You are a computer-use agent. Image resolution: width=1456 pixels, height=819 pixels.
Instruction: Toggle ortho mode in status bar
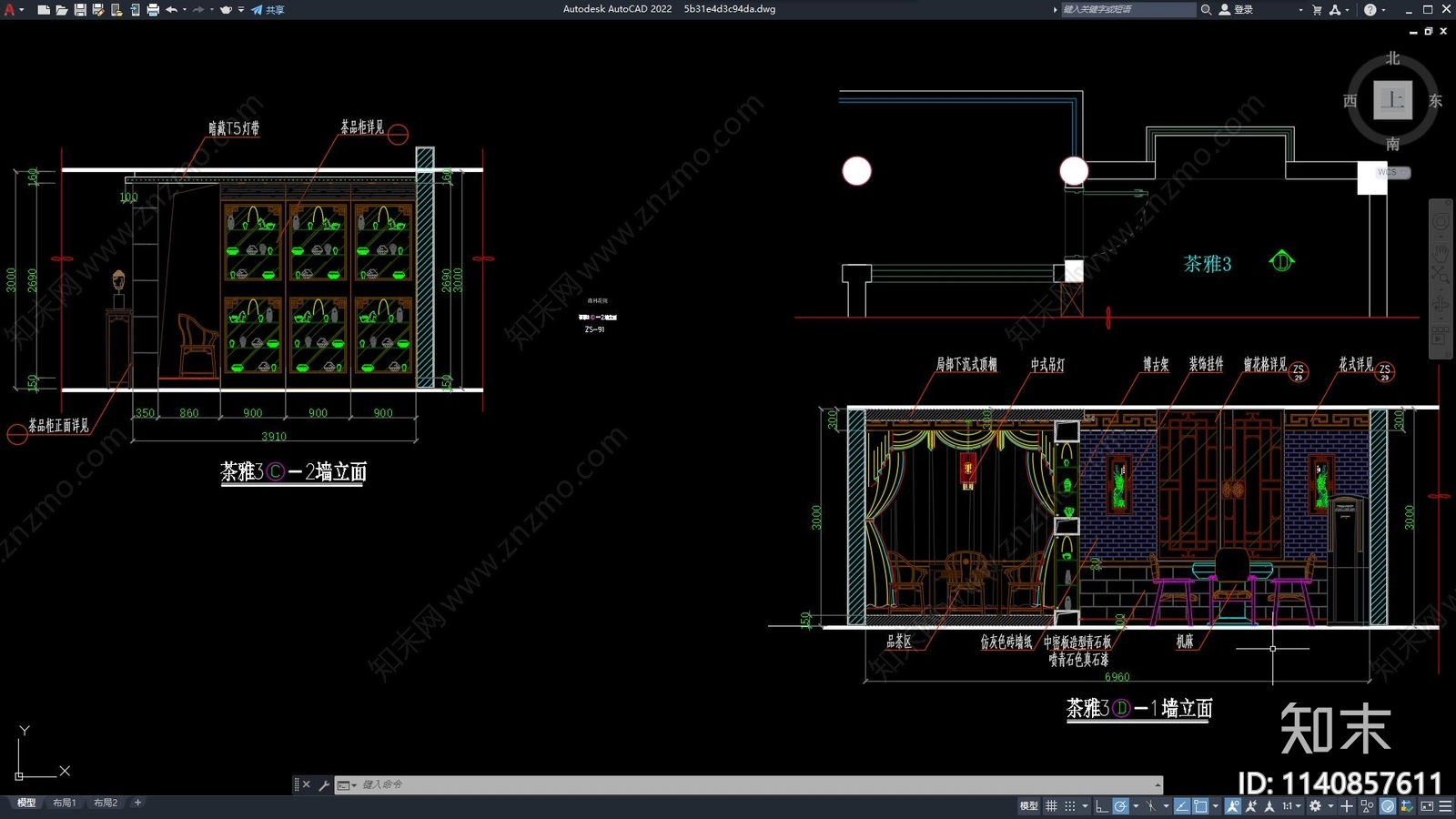click(x=1101, y=806)
